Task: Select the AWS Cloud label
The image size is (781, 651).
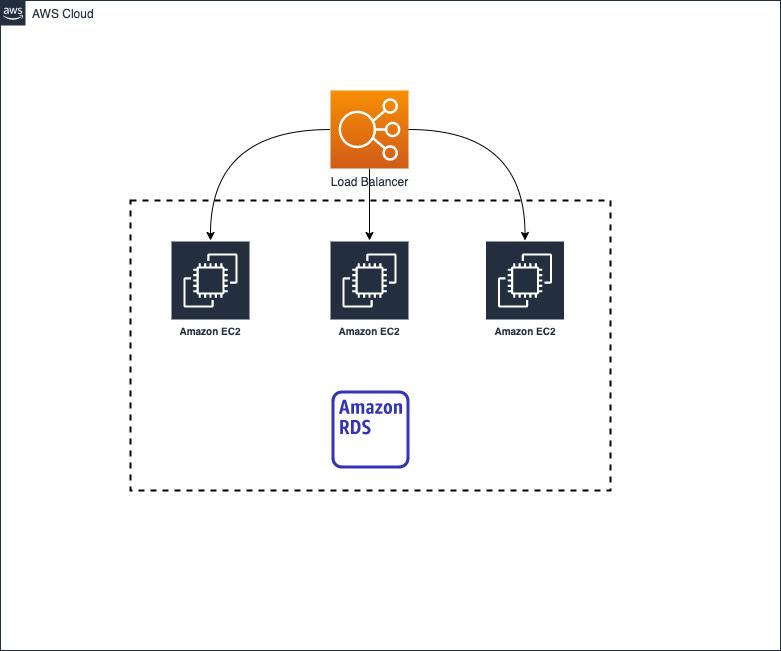Action: pyautogui.click(x=63, y=14)
